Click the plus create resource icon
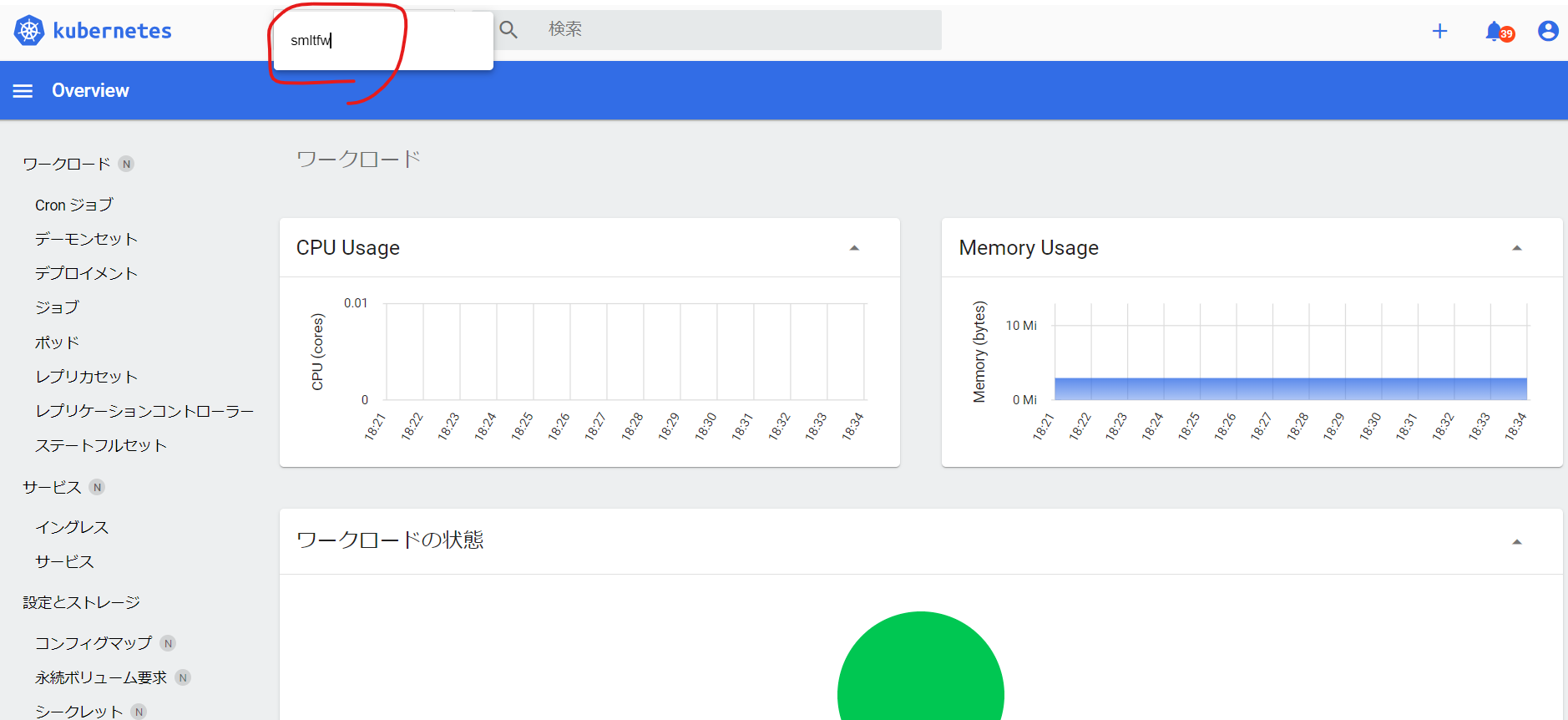This screenshot has width=1568, height=720. 1439,32
